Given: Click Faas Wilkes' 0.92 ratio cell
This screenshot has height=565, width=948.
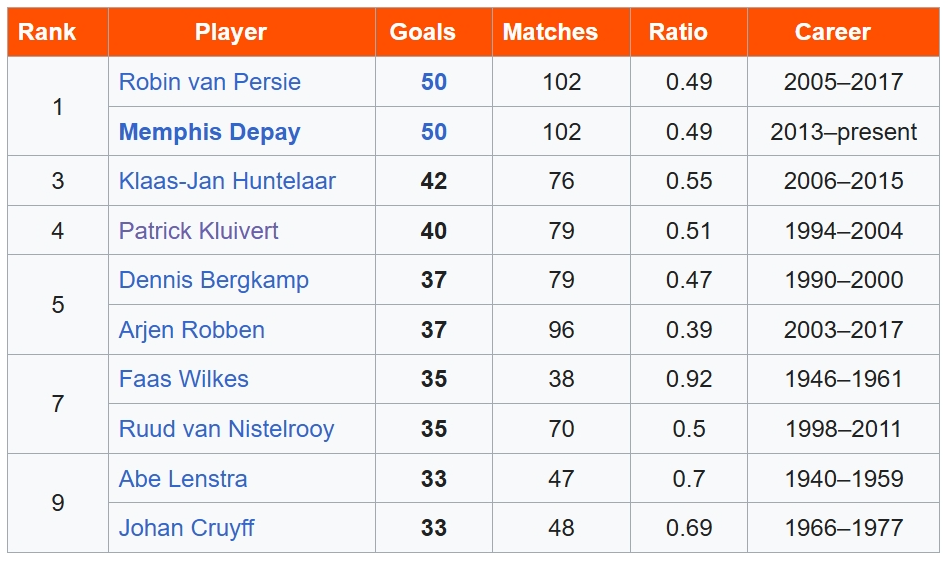Looking at the screenshot, I should [689, 379].
